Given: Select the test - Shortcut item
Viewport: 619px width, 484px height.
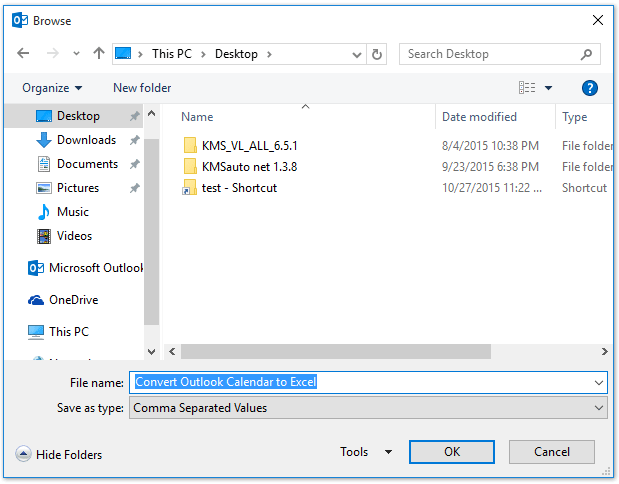Looking at the screenshot, I should coord(239,188).
